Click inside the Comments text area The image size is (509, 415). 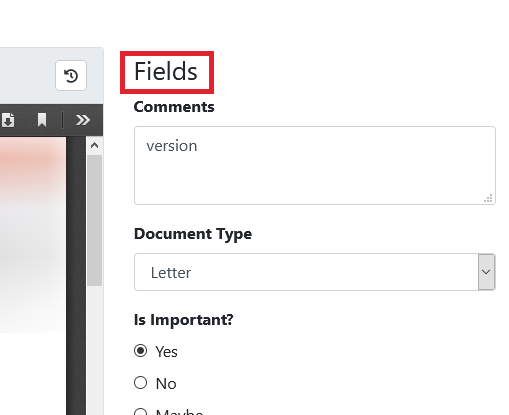[315, 165]
